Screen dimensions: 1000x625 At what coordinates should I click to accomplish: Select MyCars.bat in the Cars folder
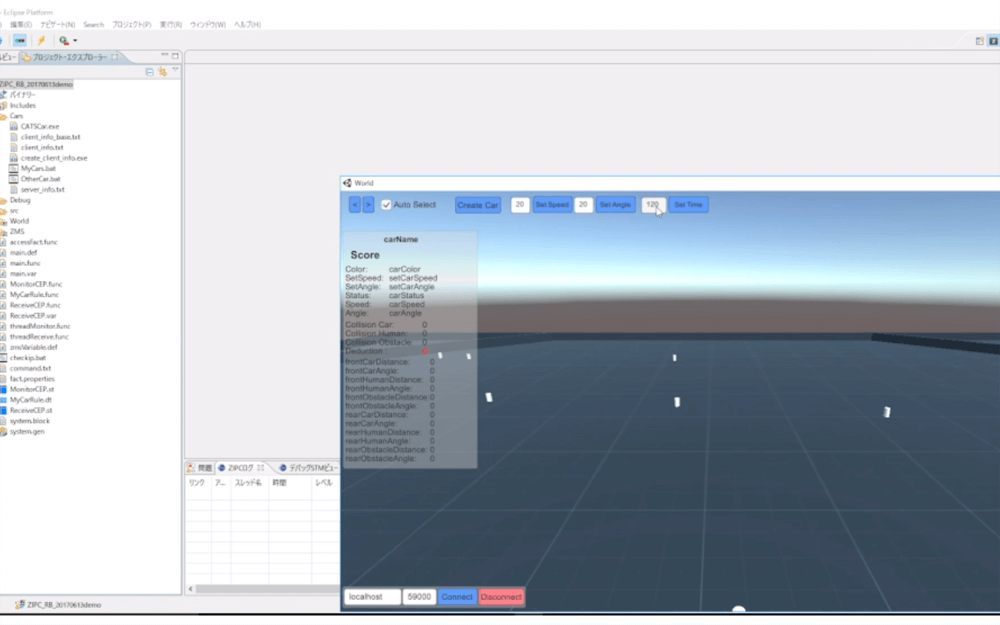tap(38, 168)
